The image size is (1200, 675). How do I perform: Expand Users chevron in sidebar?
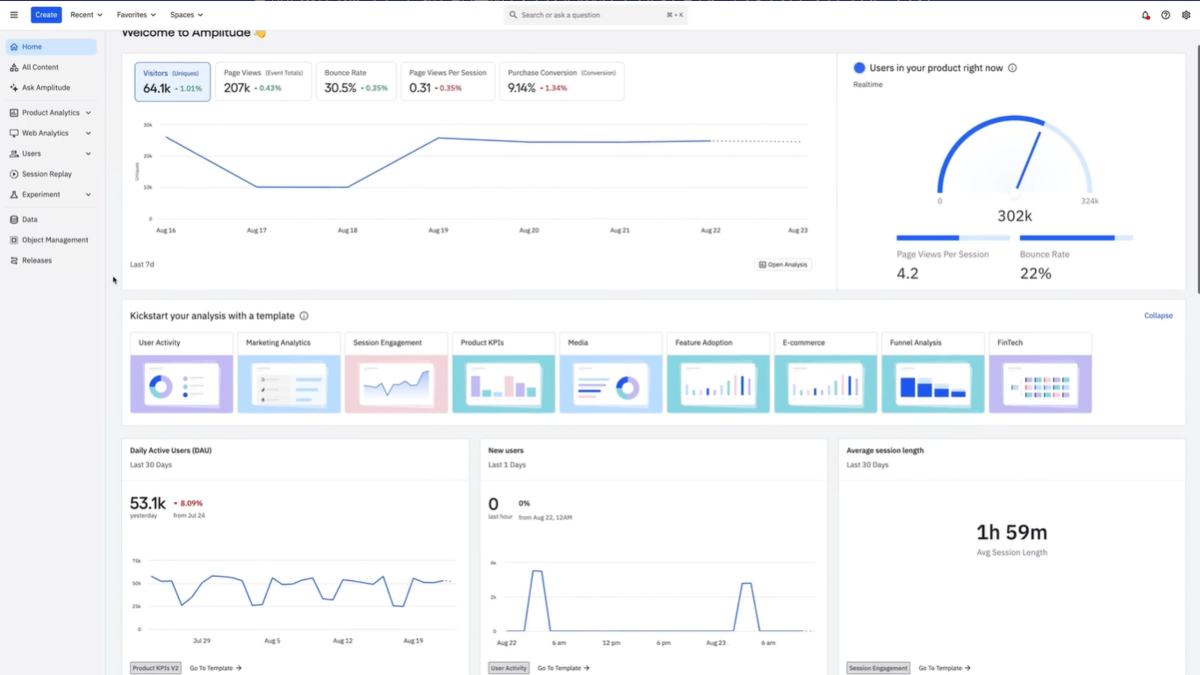tap(88, 154)
